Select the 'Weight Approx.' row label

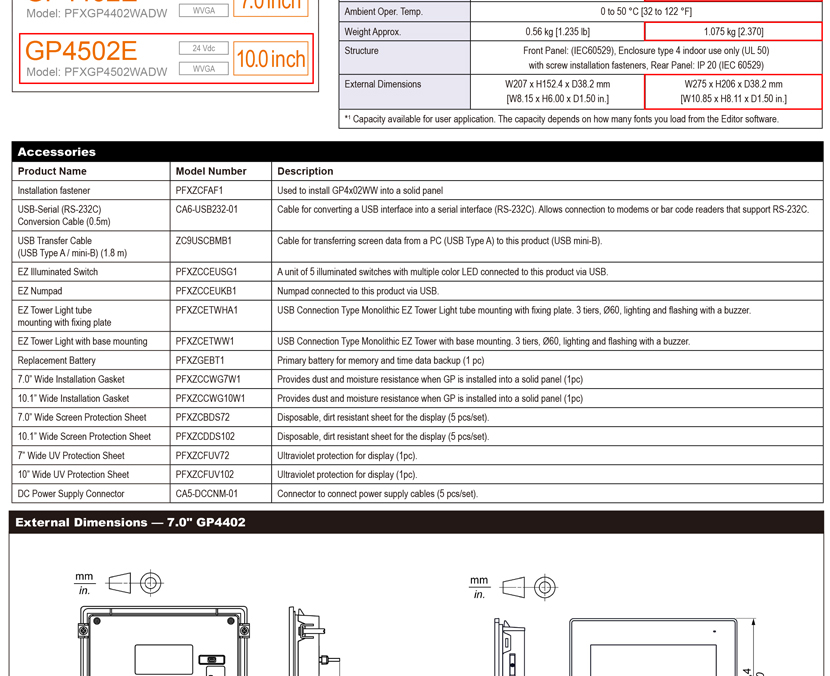(373, 32)
